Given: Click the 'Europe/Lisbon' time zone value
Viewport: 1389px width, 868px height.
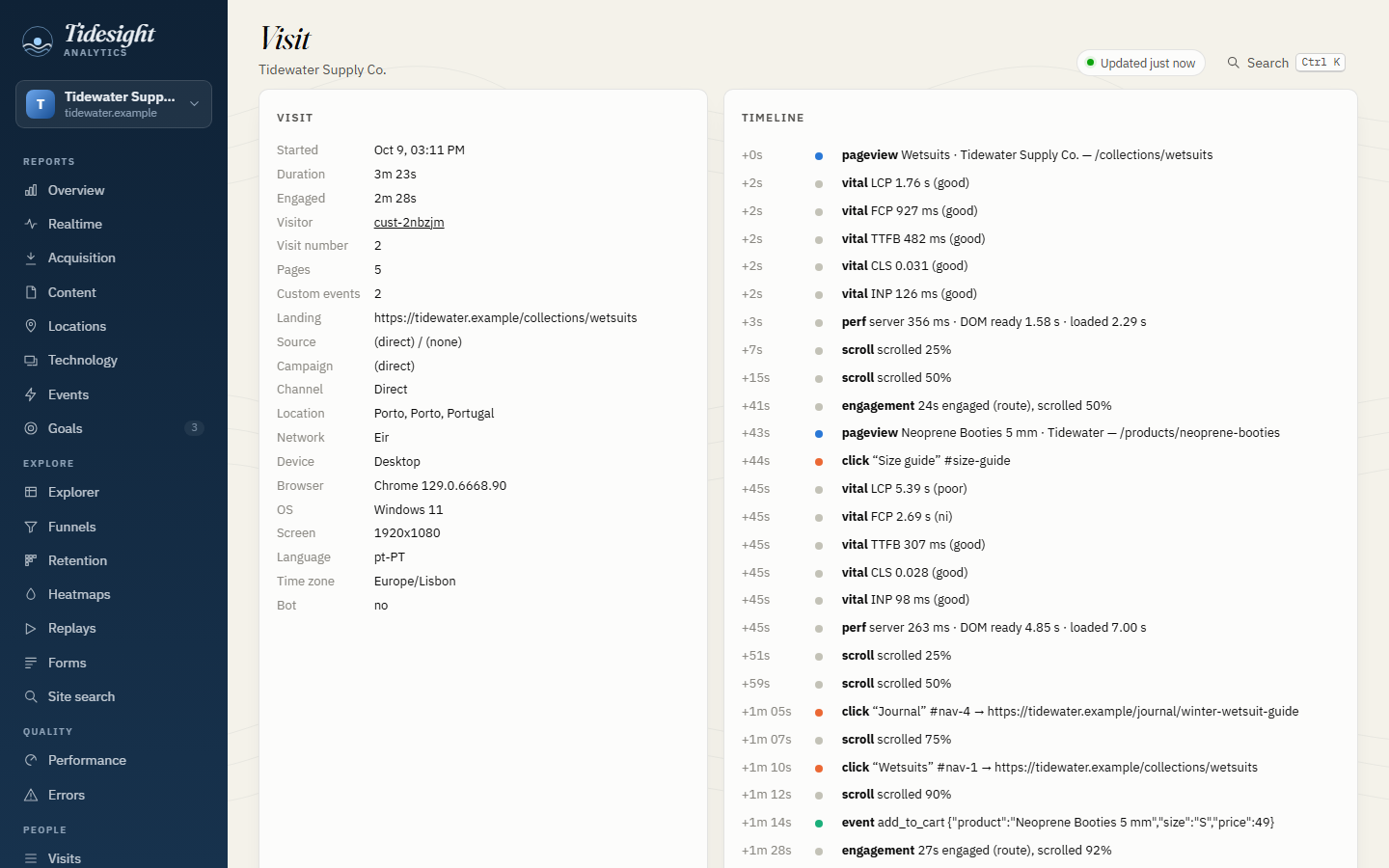Looking at the screenshot, I should [415, 581].
